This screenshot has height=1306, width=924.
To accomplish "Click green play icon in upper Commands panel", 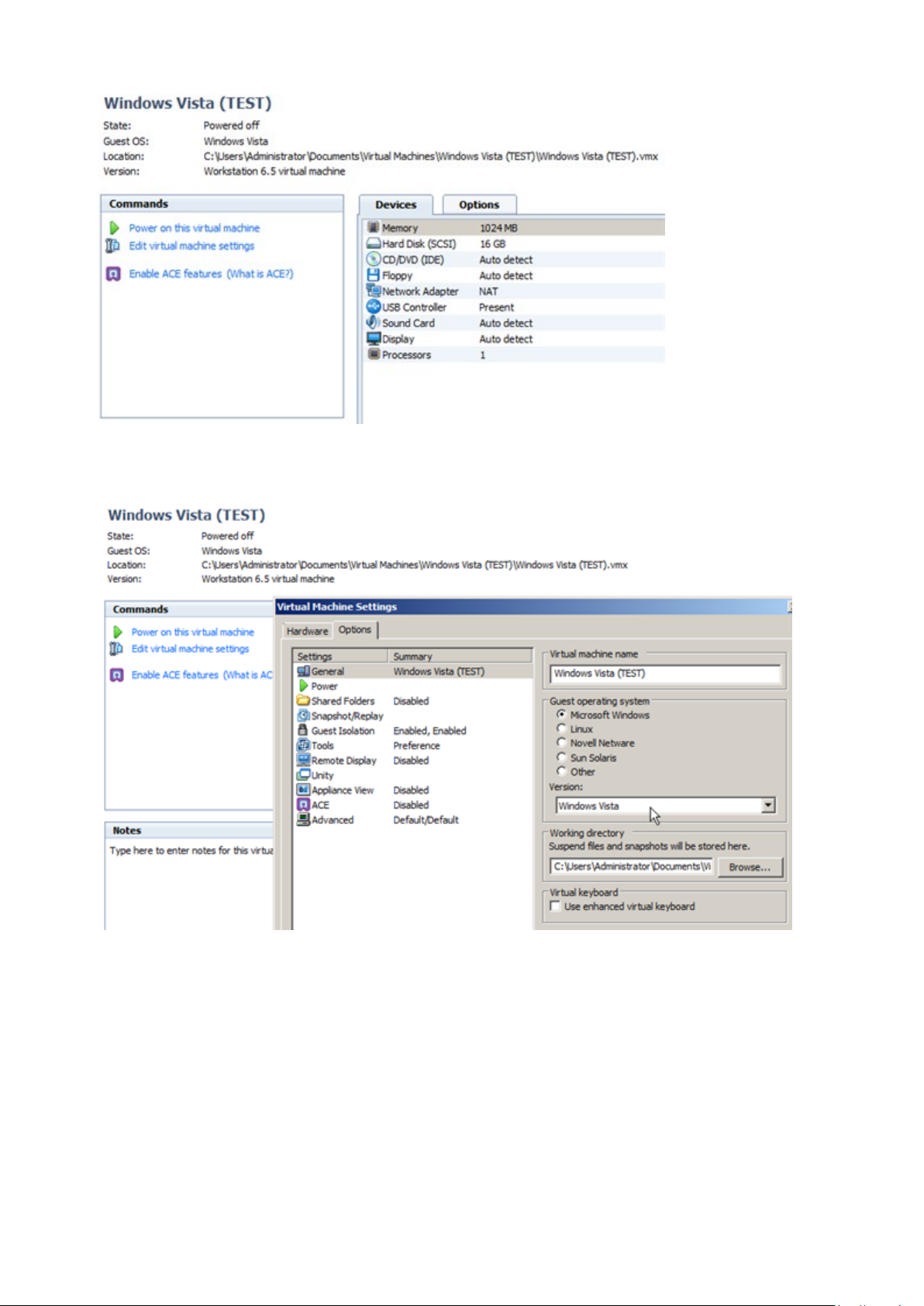I will tap(114, 228).
